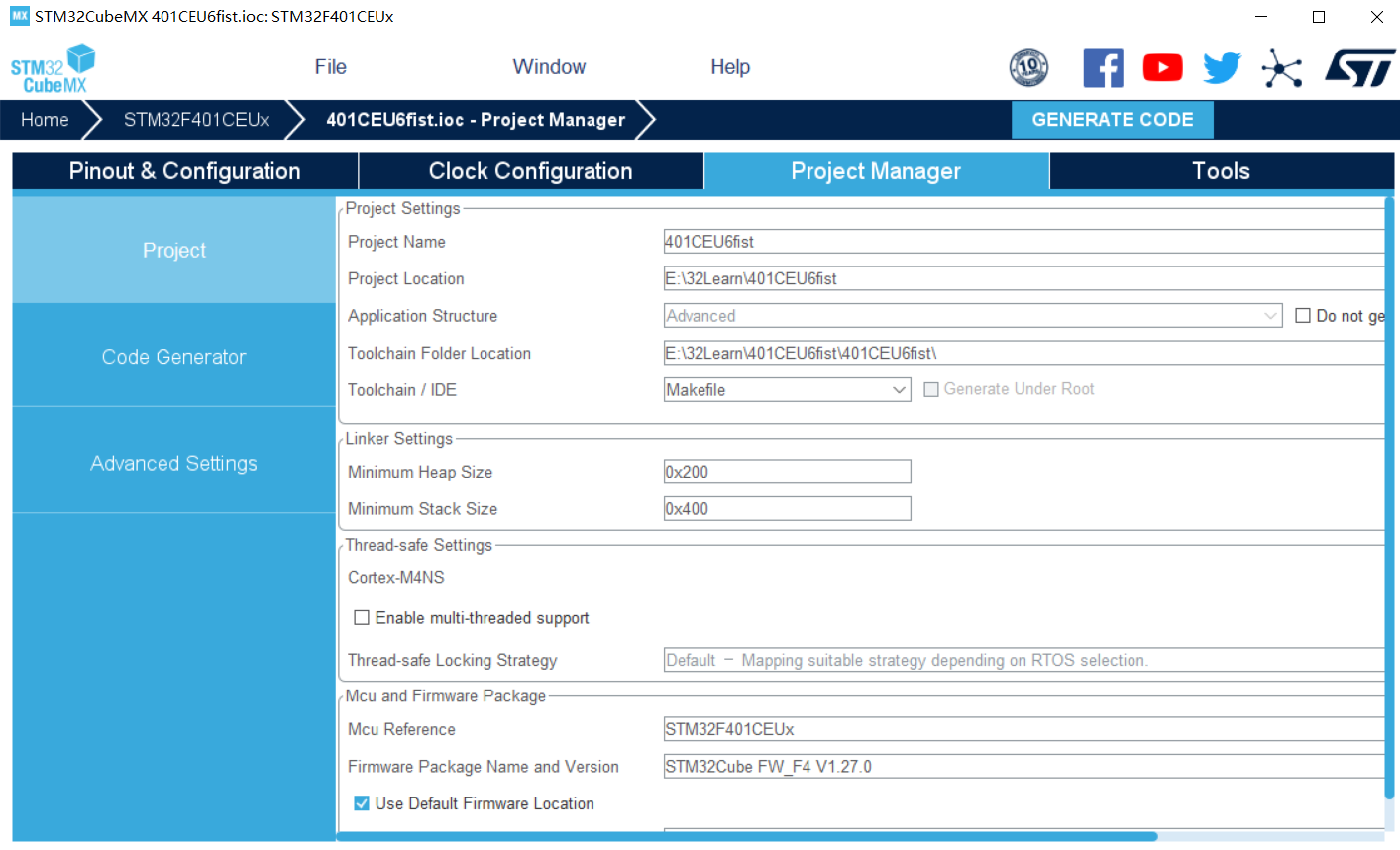
Task: Click the Project Name input field
Action: (1023, 242)
